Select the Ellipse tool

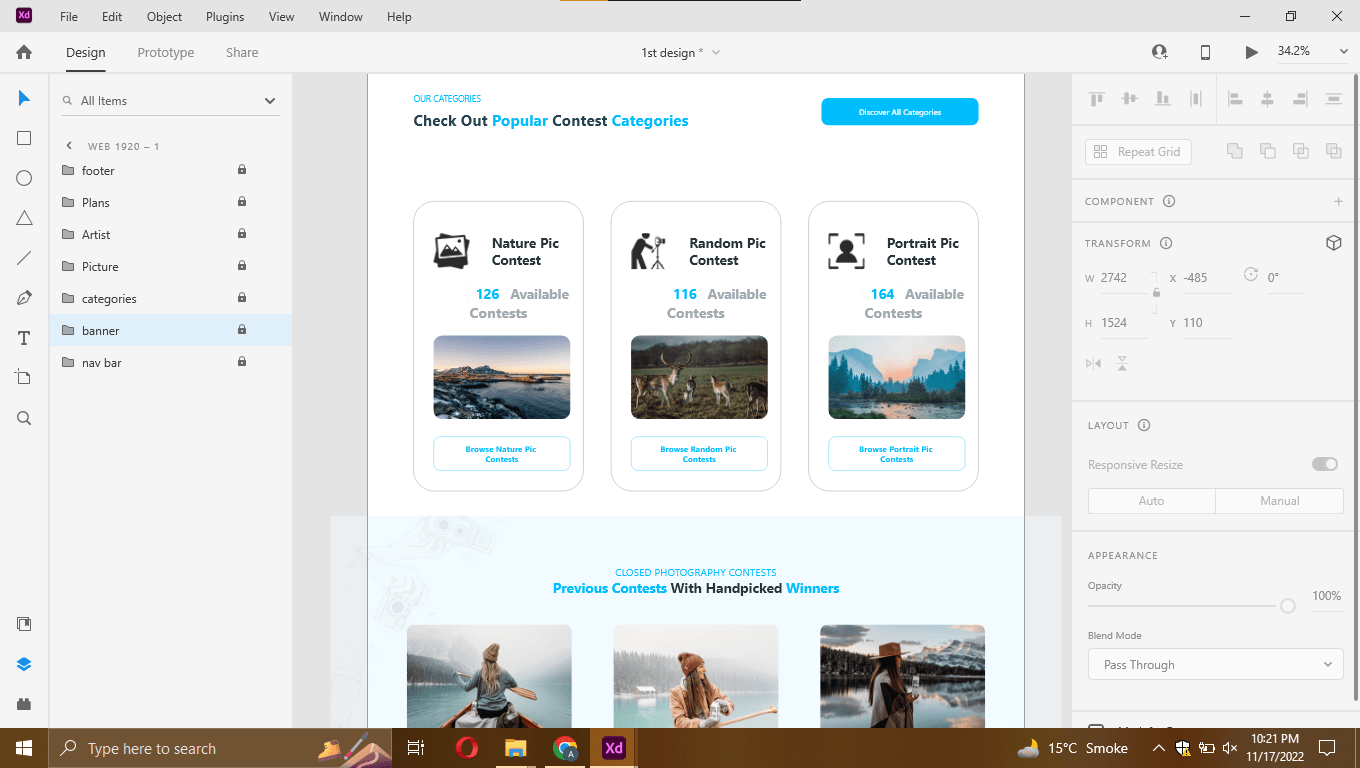pos(23,178)
